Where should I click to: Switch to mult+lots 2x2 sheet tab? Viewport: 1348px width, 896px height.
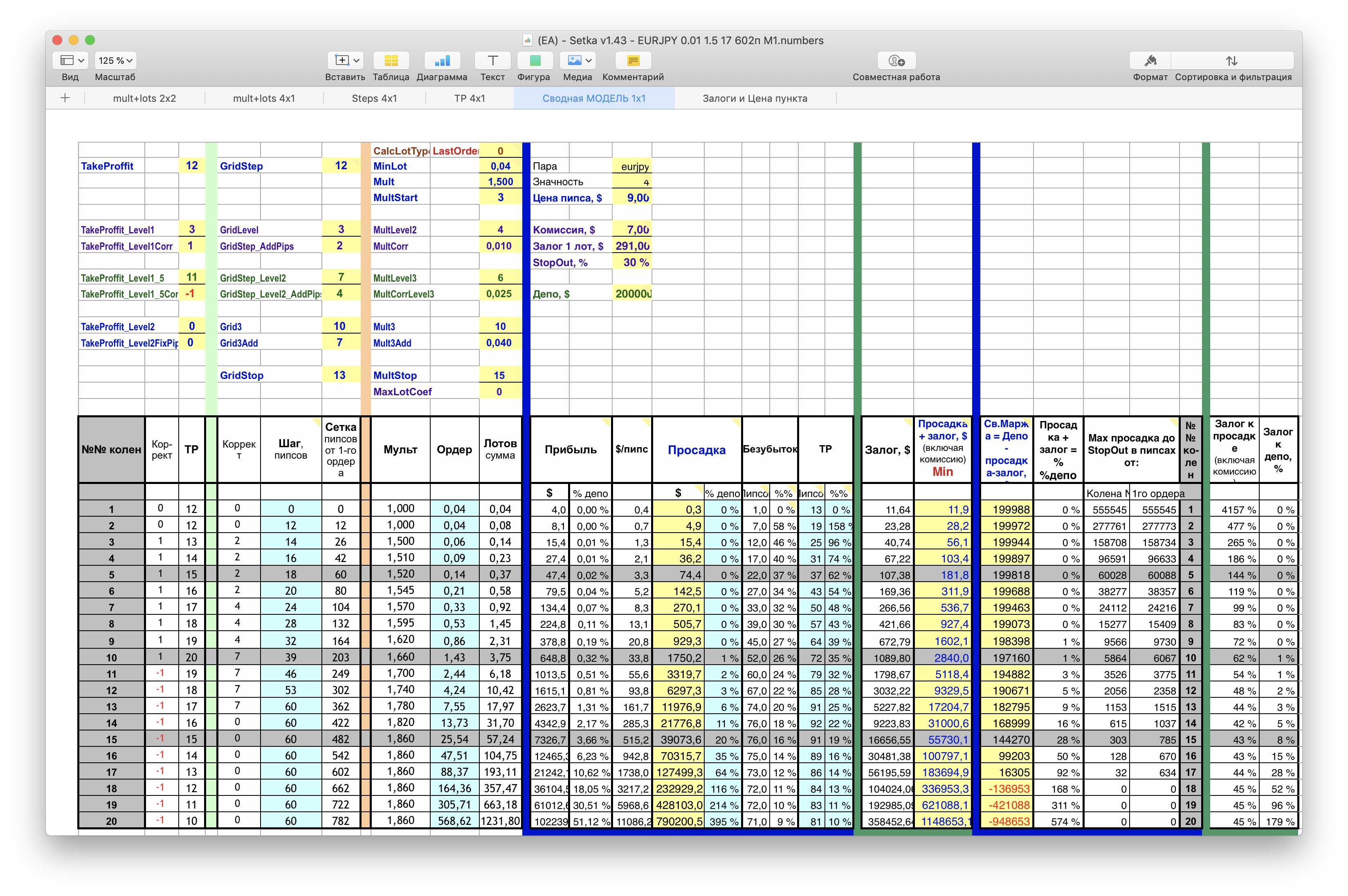point(145,98)
